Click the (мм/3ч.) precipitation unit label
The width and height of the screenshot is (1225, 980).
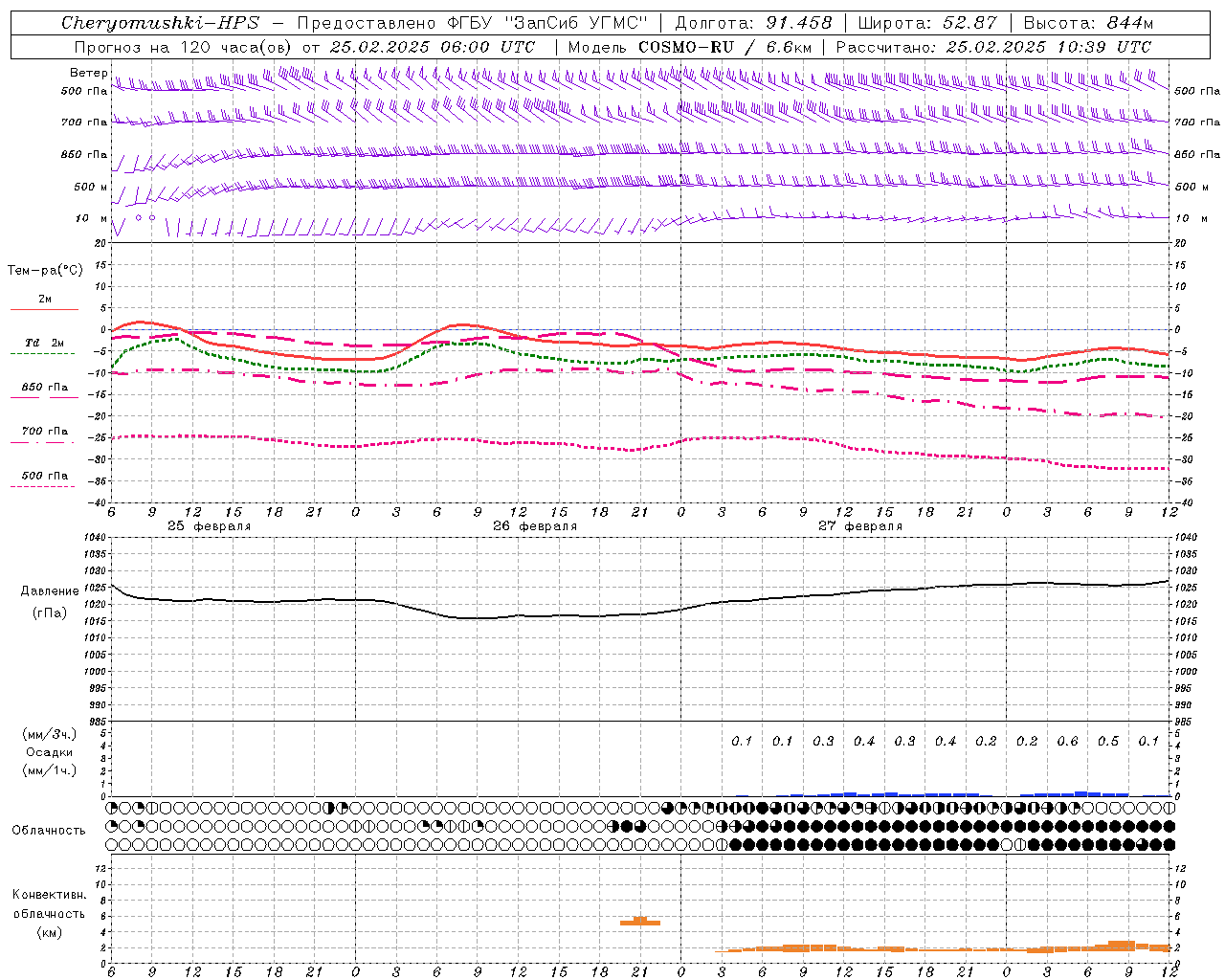coord(50,734)
